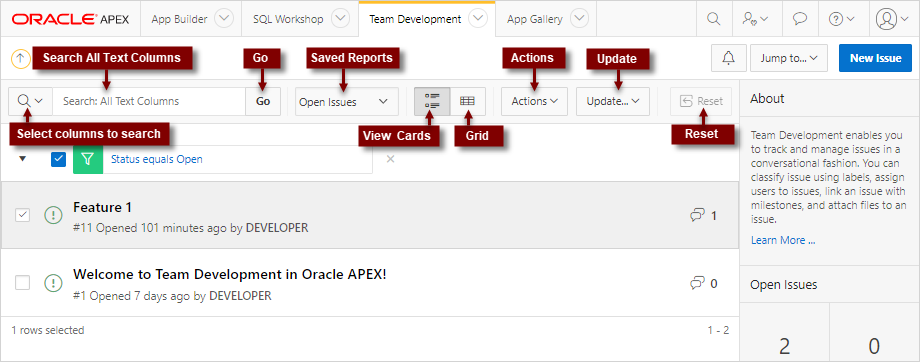The width and height of the screenshot is (920, 362).
Task: Go to the SQL Workshop tab
Action: [288, 19]
